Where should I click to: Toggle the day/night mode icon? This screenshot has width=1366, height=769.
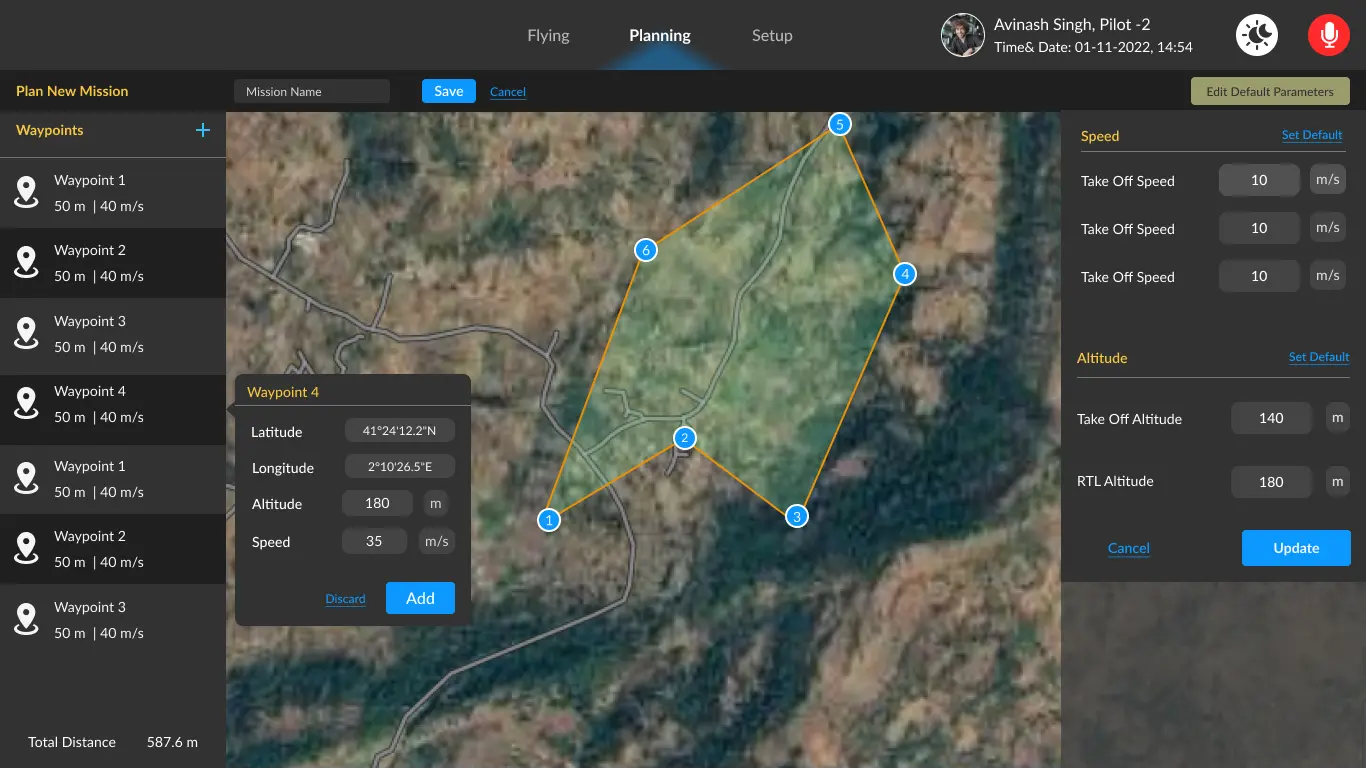[x=1257, y=35]
